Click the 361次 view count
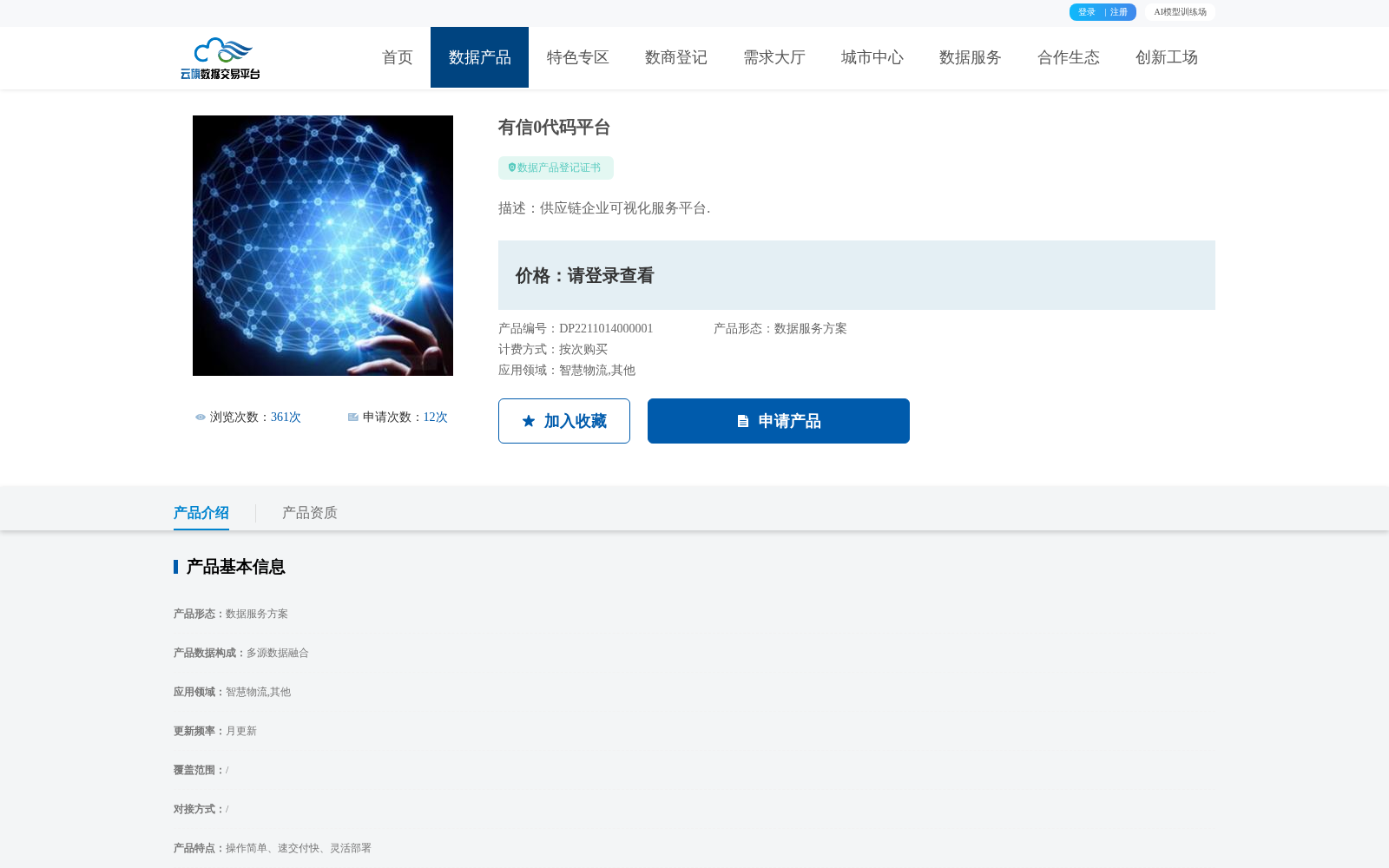Image resolution: width=1389 pixels, height=868 pixels. (x=286, y=418)
